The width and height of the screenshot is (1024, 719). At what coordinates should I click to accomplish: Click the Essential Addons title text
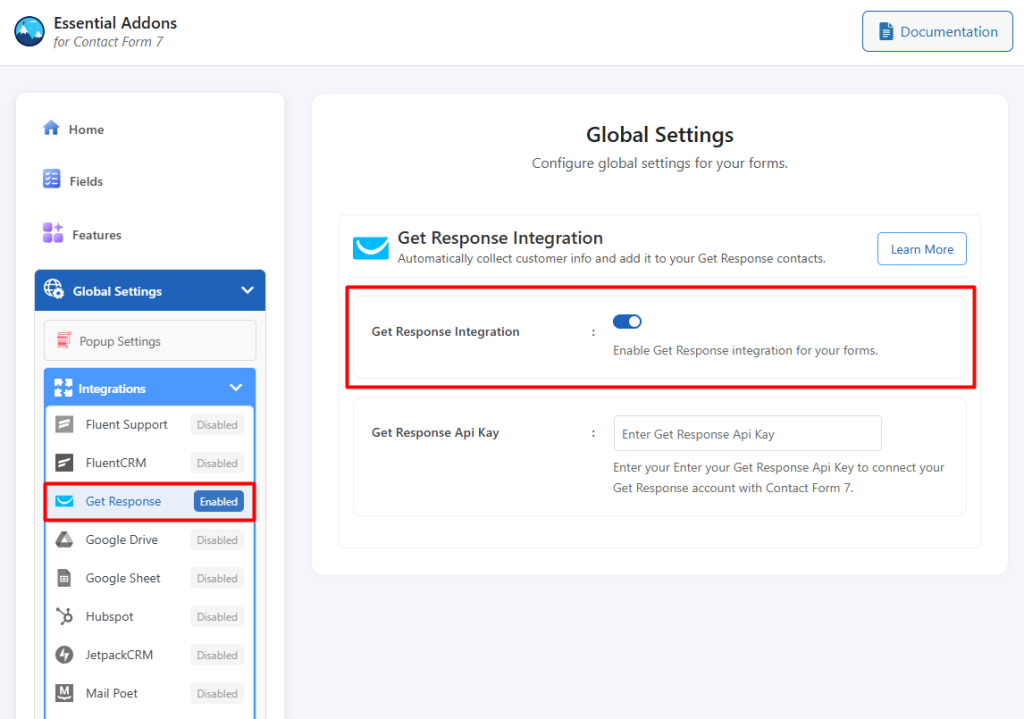tap(115, 23)
